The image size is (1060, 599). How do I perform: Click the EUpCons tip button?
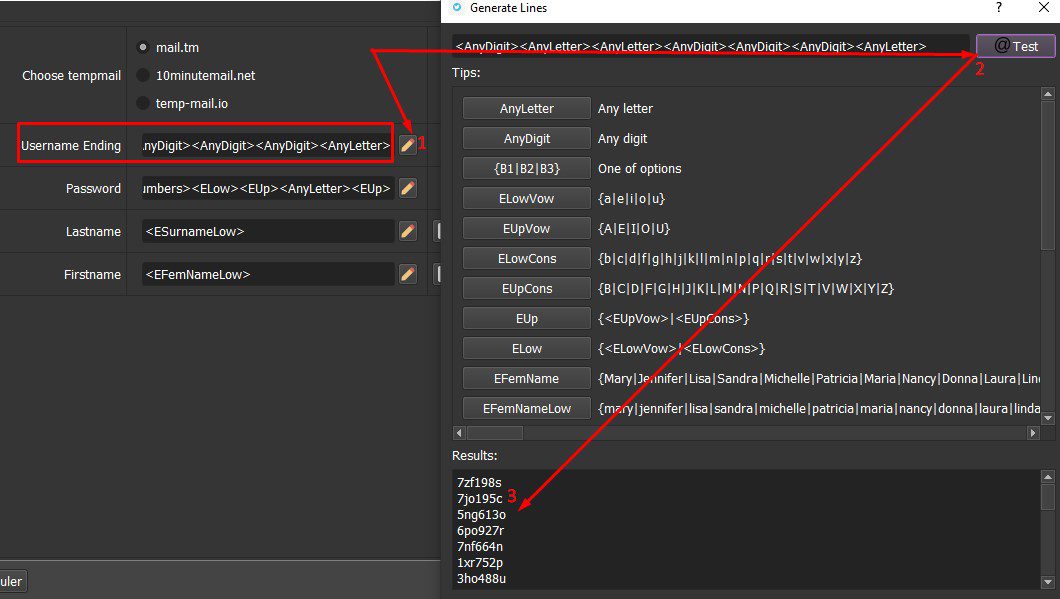pos(527,288)
